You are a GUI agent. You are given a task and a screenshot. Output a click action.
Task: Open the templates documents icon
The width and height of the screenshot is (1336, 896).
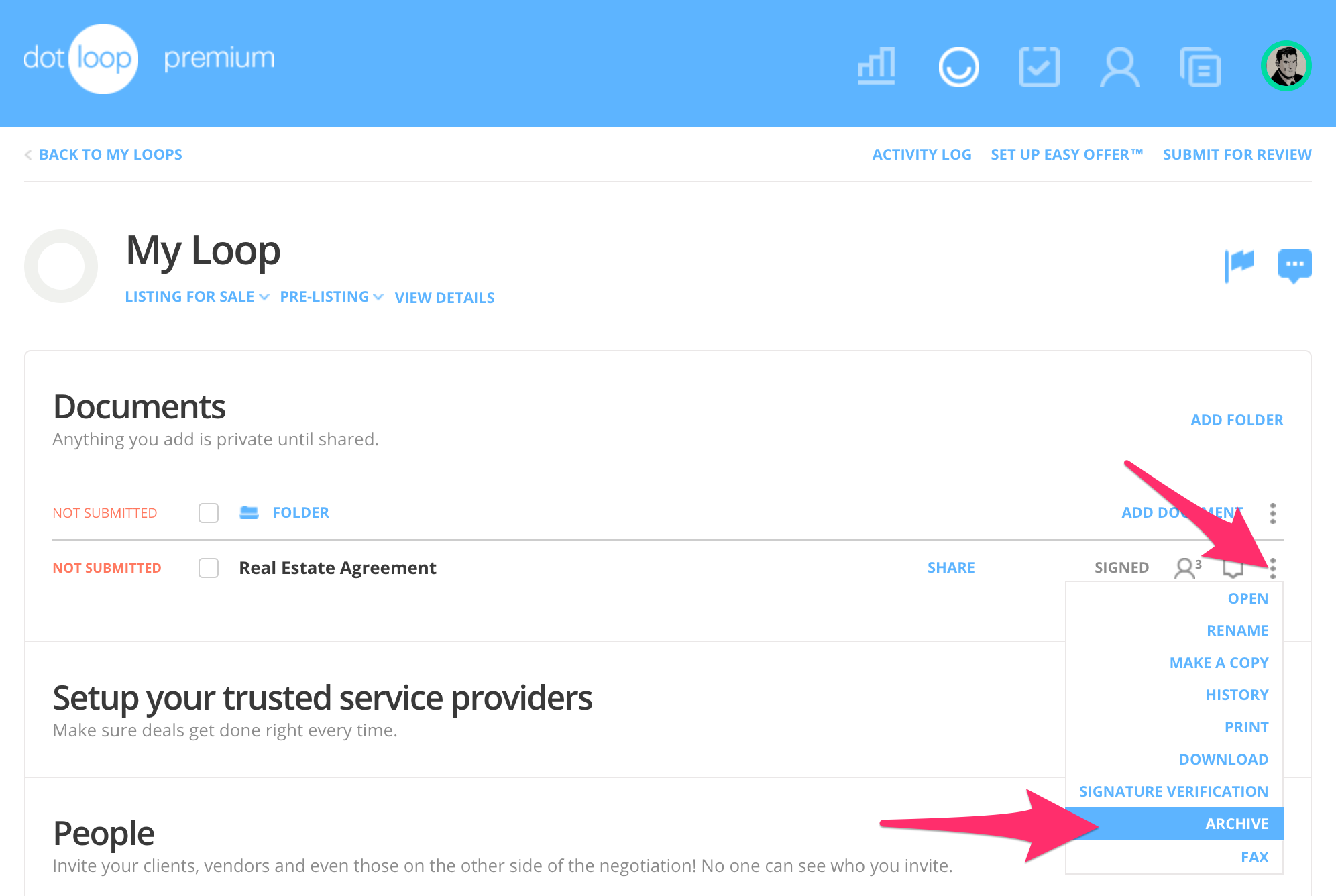tap(1200, 66)
